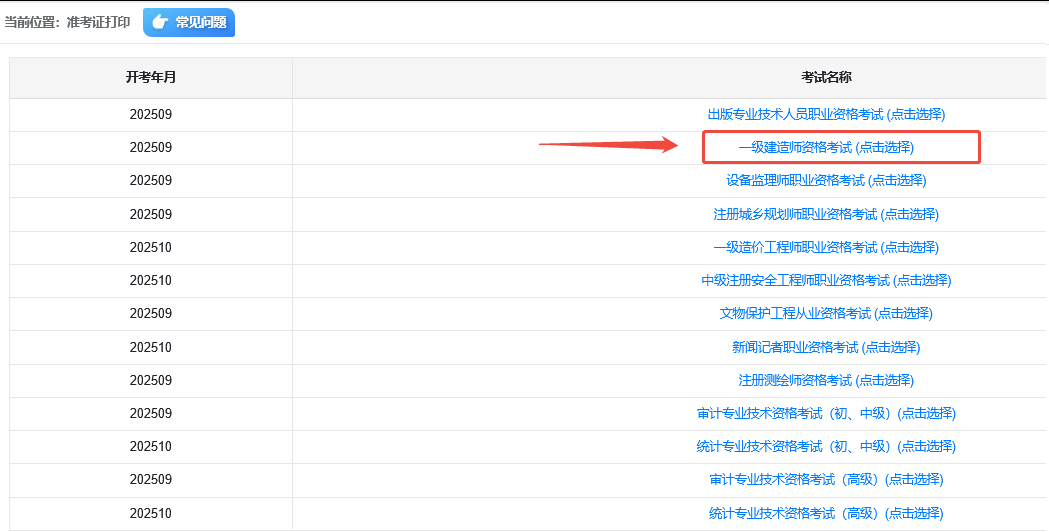The height and width of the screenshot is (532, 1049).
Task: Choose 新闻记者职业资格考试 link
Action: (x=826, y=347)
